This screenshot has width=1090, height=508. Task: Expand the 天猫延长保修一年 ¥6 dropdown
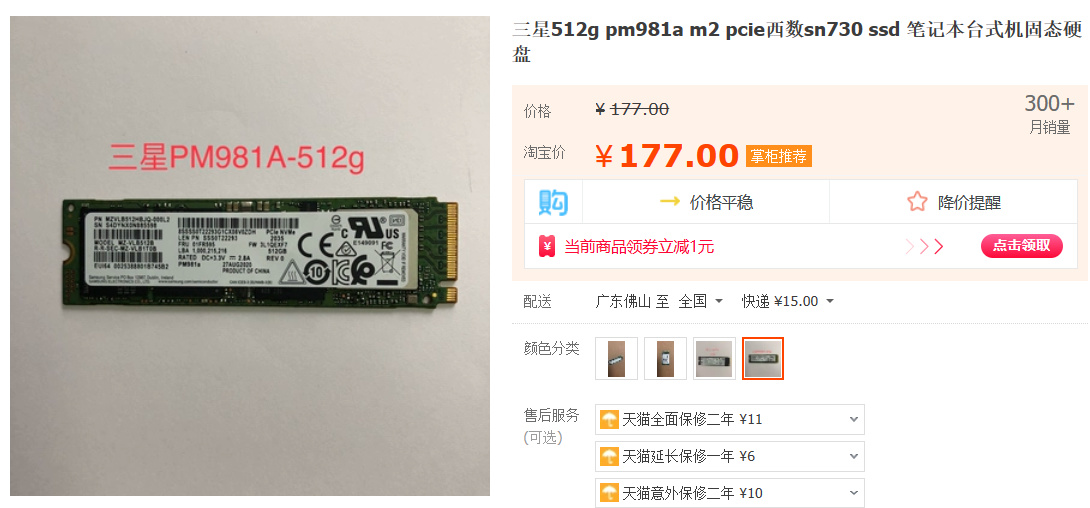coord(730,456)
